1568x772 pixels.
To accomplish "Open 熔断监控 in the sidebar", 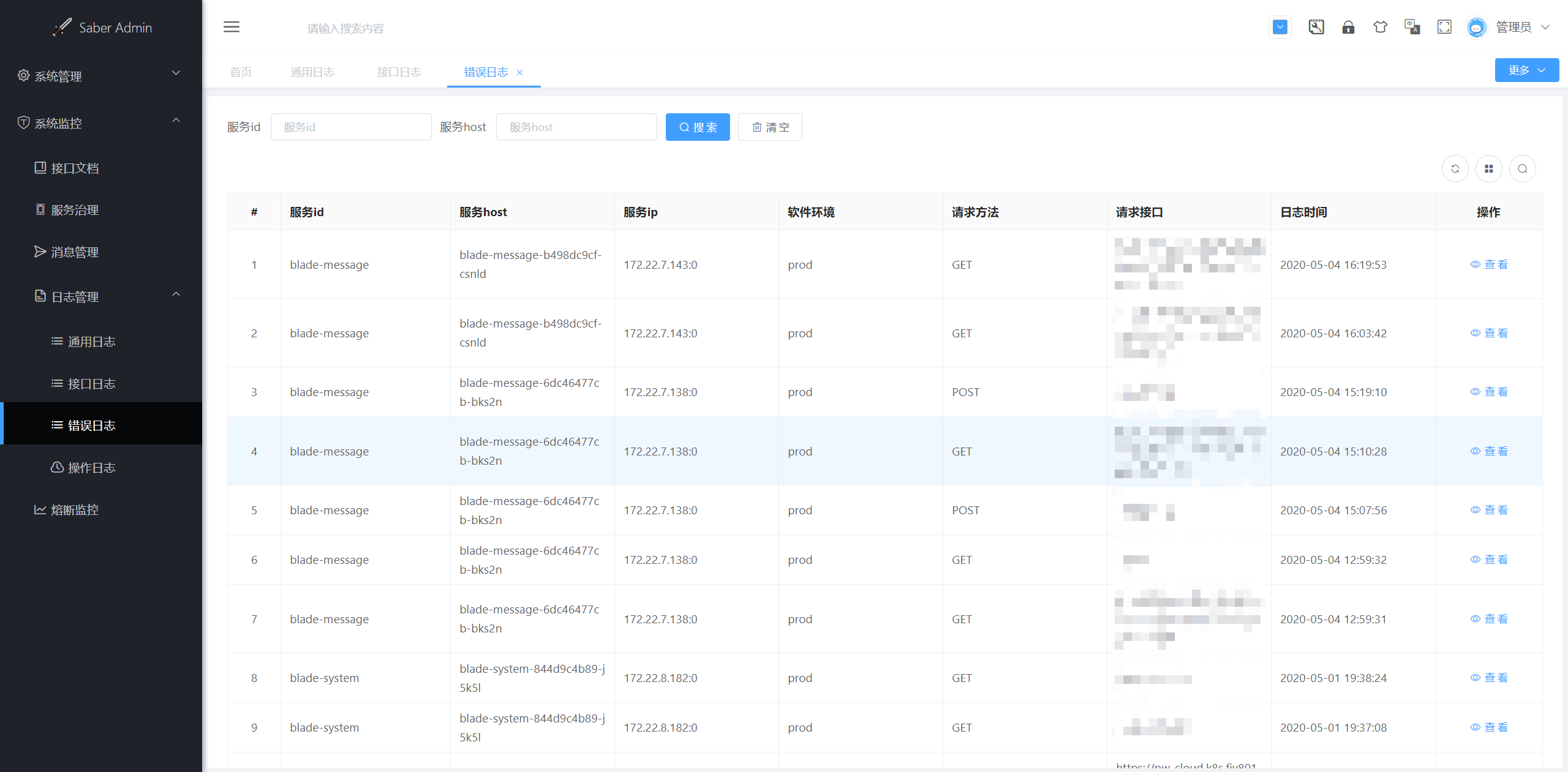I will point(75,510).
